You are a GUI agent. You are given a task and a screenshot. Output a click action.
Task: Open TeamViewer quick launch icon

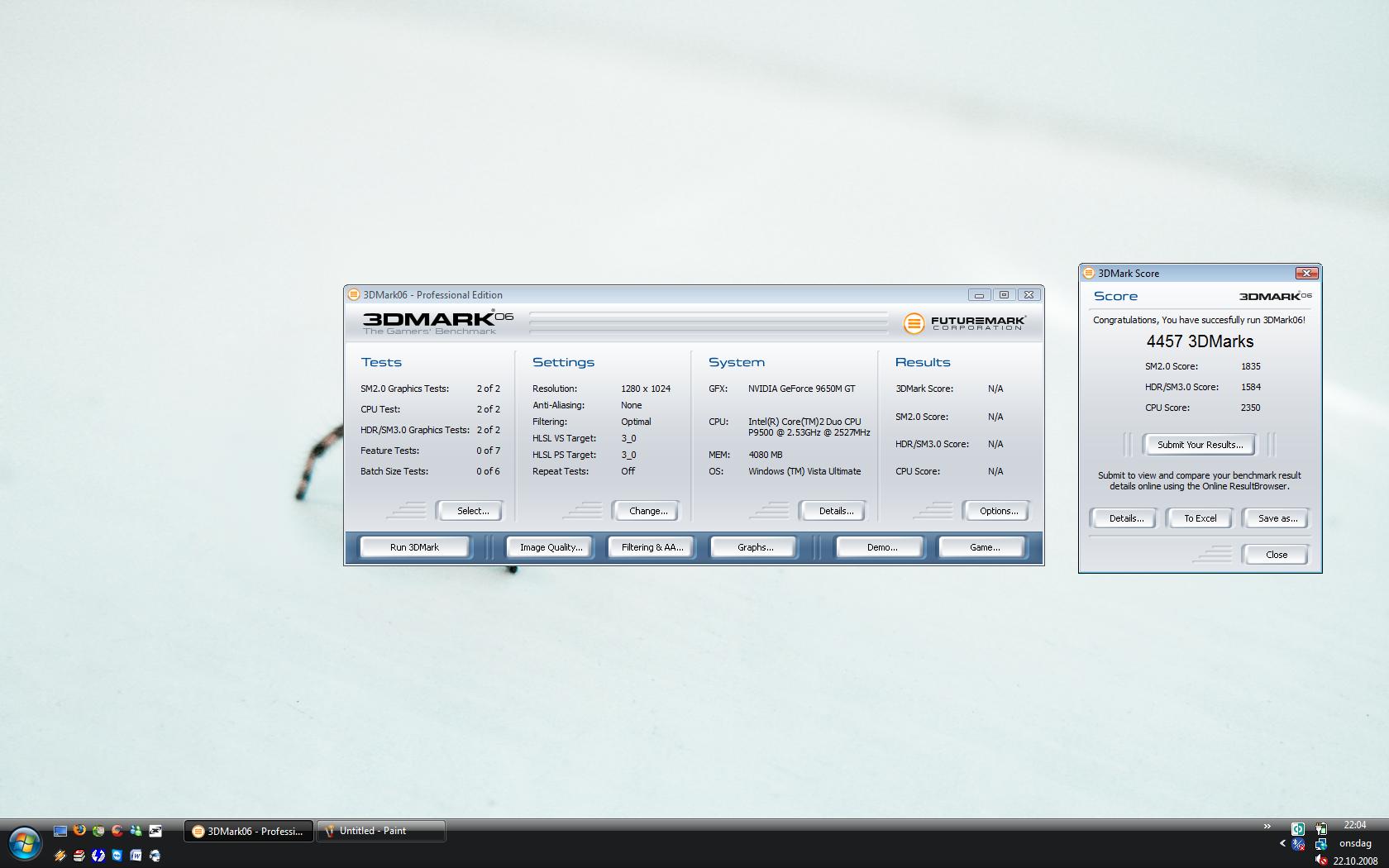117,856
